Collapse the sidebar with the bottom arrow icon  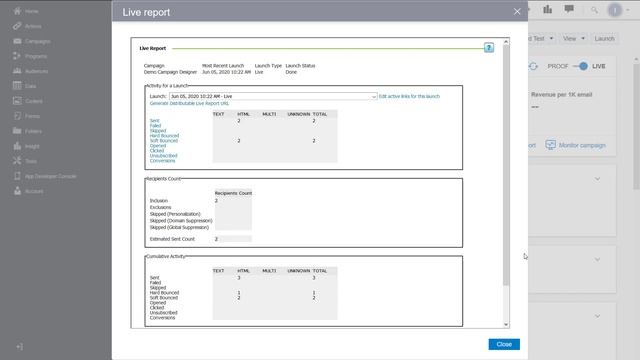coord(20,347)
